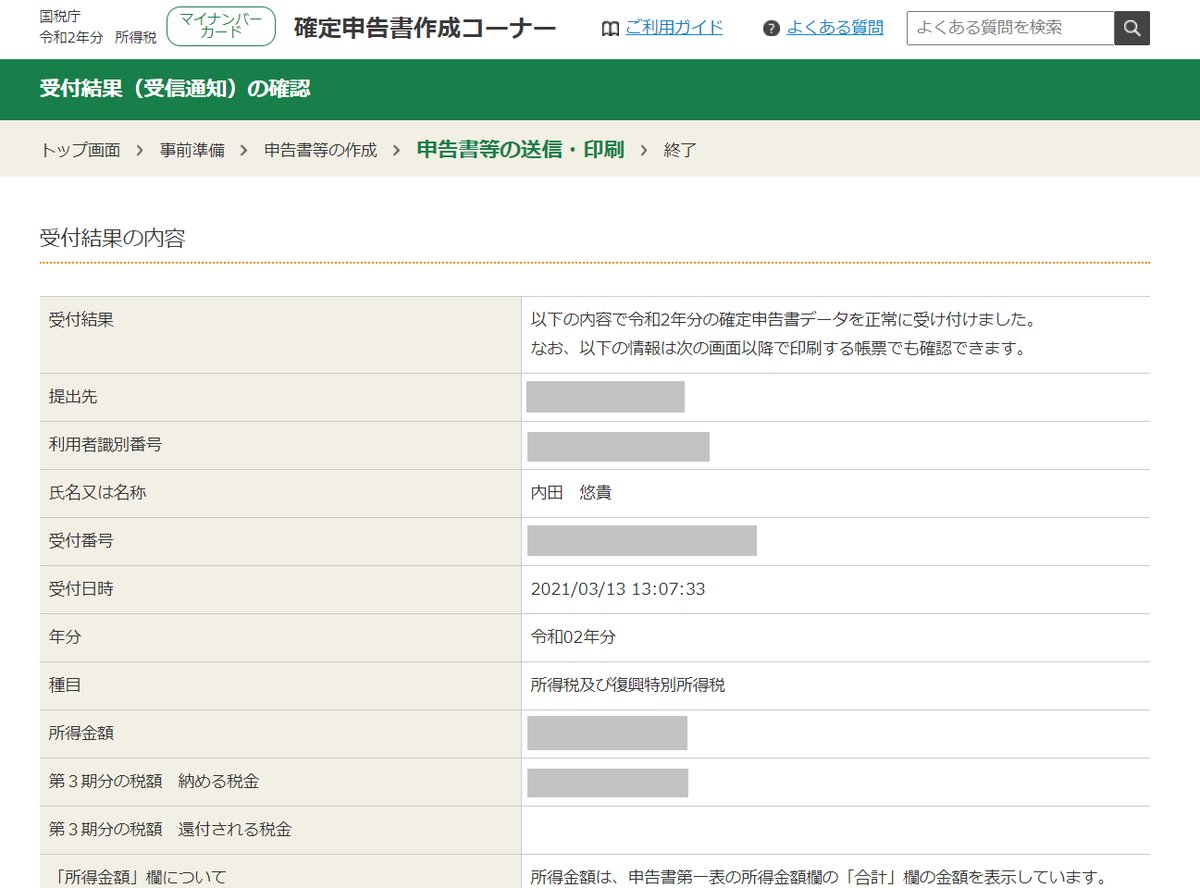This screenshot has width=1200, height=888.
Task: Click the 種目 row label
Action: (x=65, y=685)
